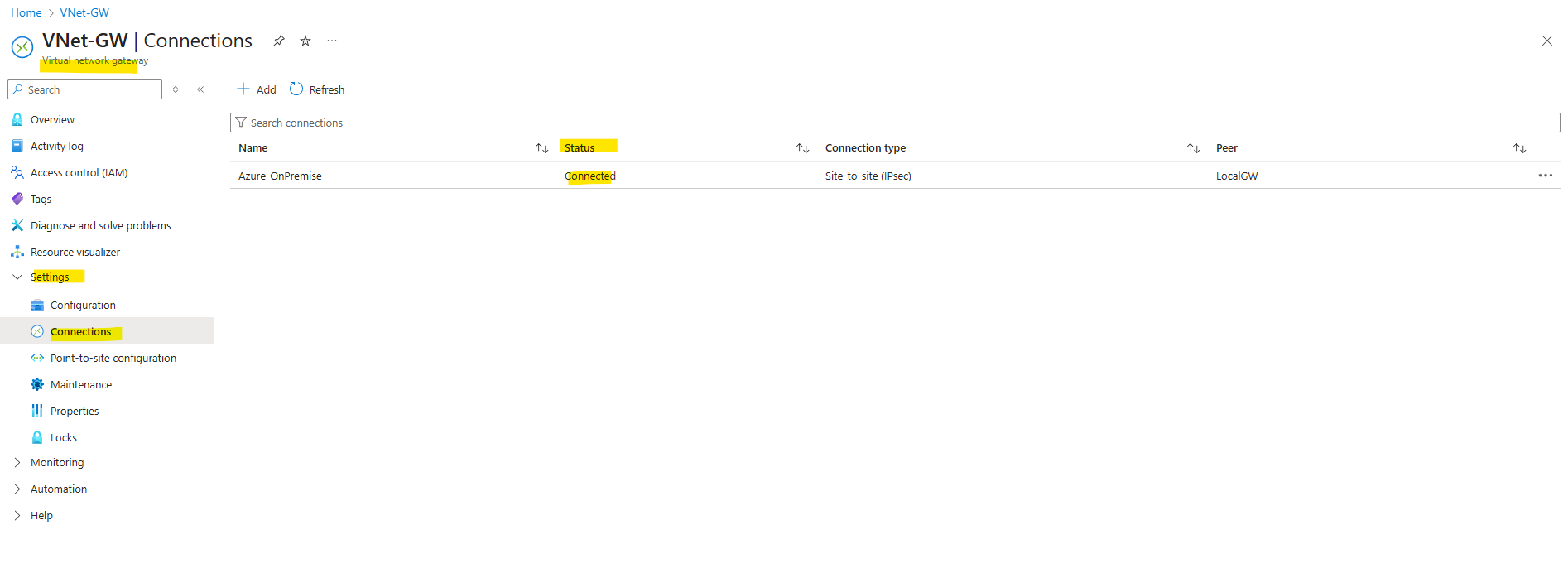Click the LocalGW peer cell

(1237, 176)
